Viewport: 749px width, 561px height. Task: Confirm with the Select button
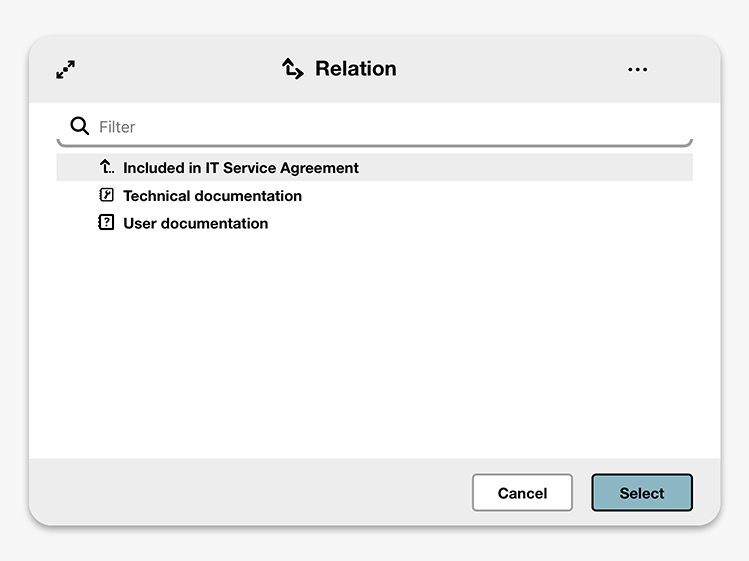641,493
